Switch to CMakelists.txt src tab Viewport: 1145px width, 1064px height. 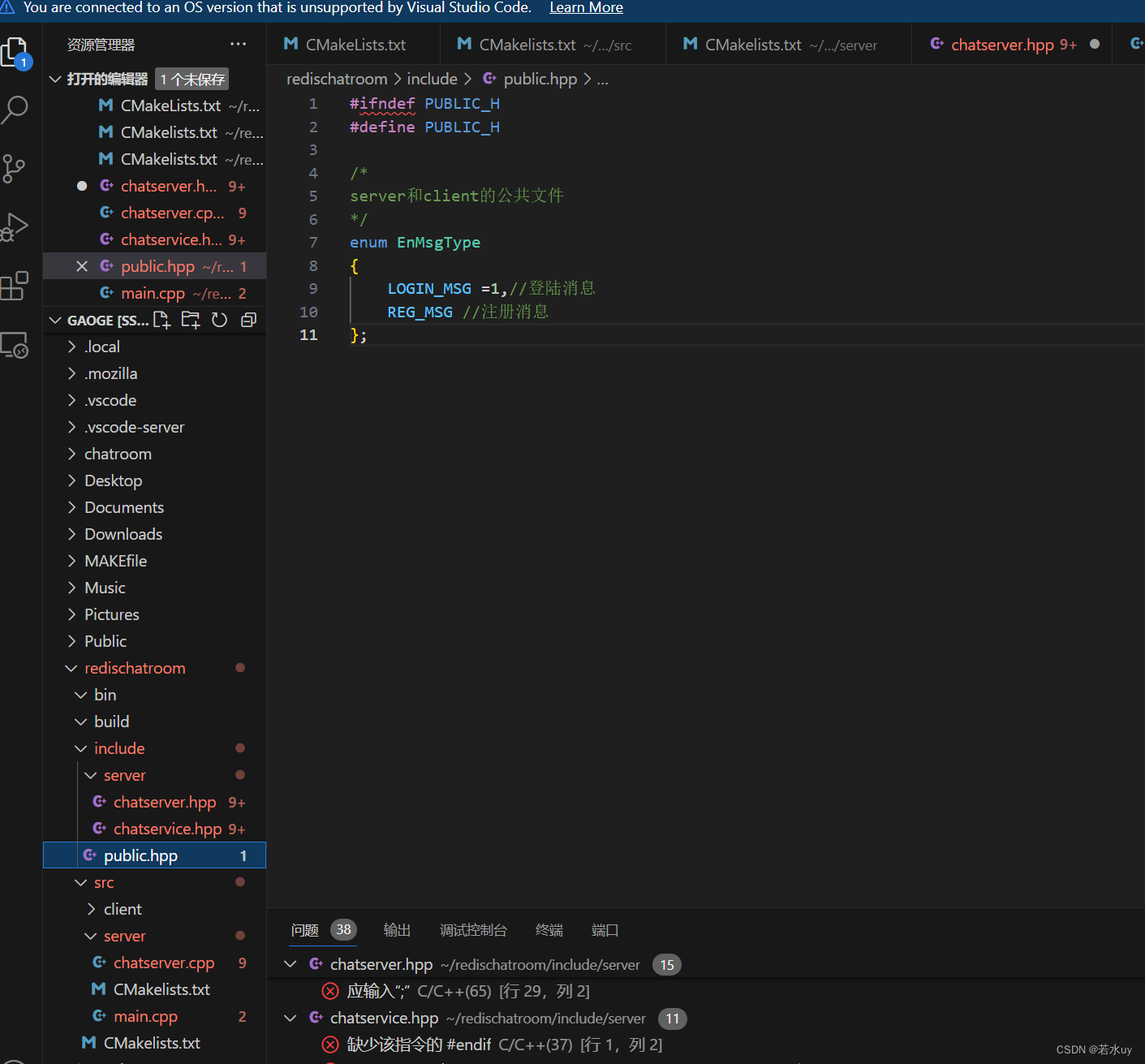[x=552, y=45]
